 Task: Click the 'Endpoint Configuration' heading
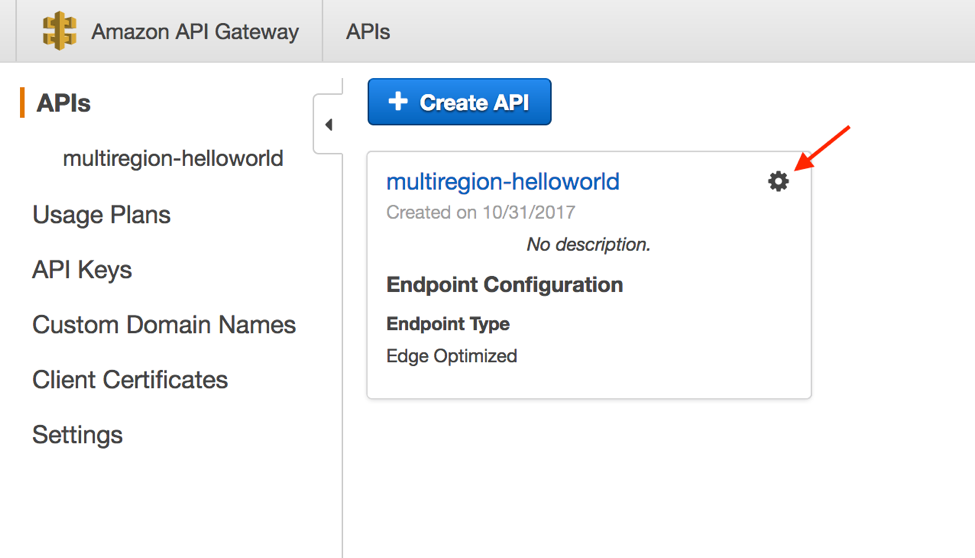pos(504,285)
